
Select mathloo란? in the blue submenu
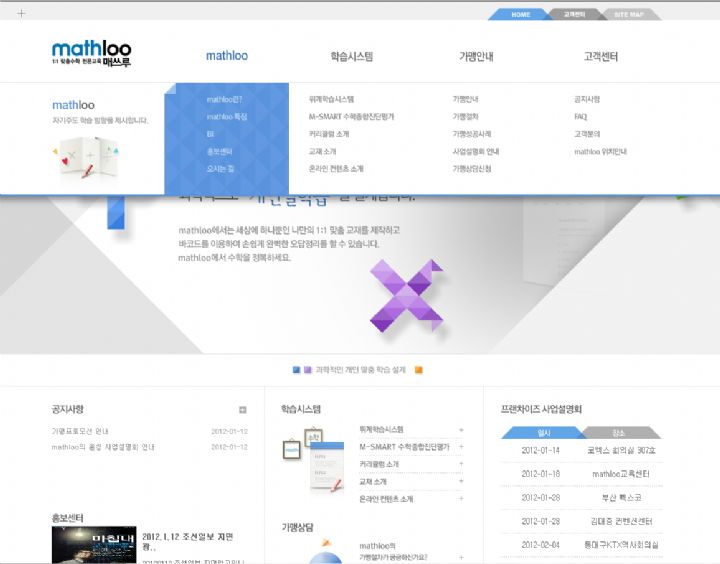pos(224,99)
